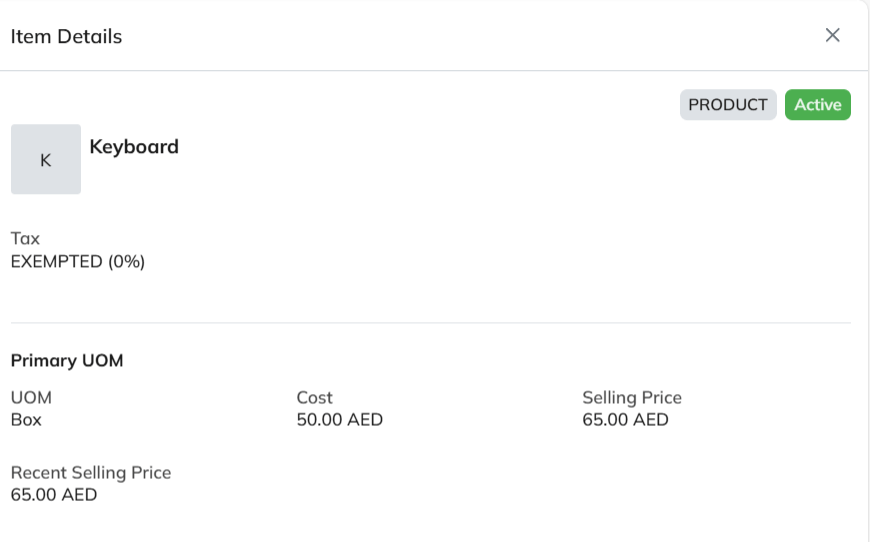This screenshot has height=542, width=870.
Task: Click the Cost field label
Action: tap(314, 398)
